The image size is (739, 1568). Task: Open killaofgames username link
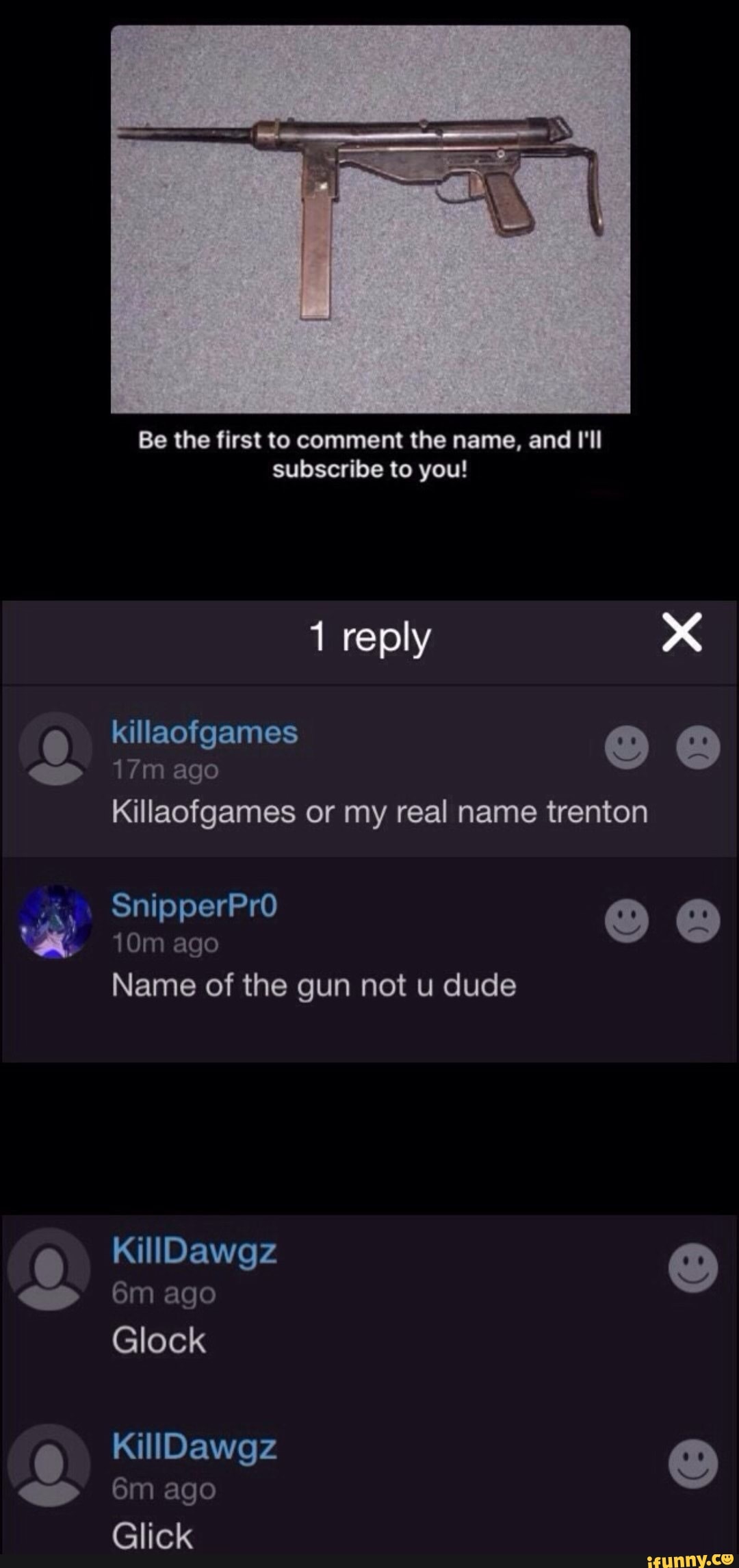[x=205, y=733]
